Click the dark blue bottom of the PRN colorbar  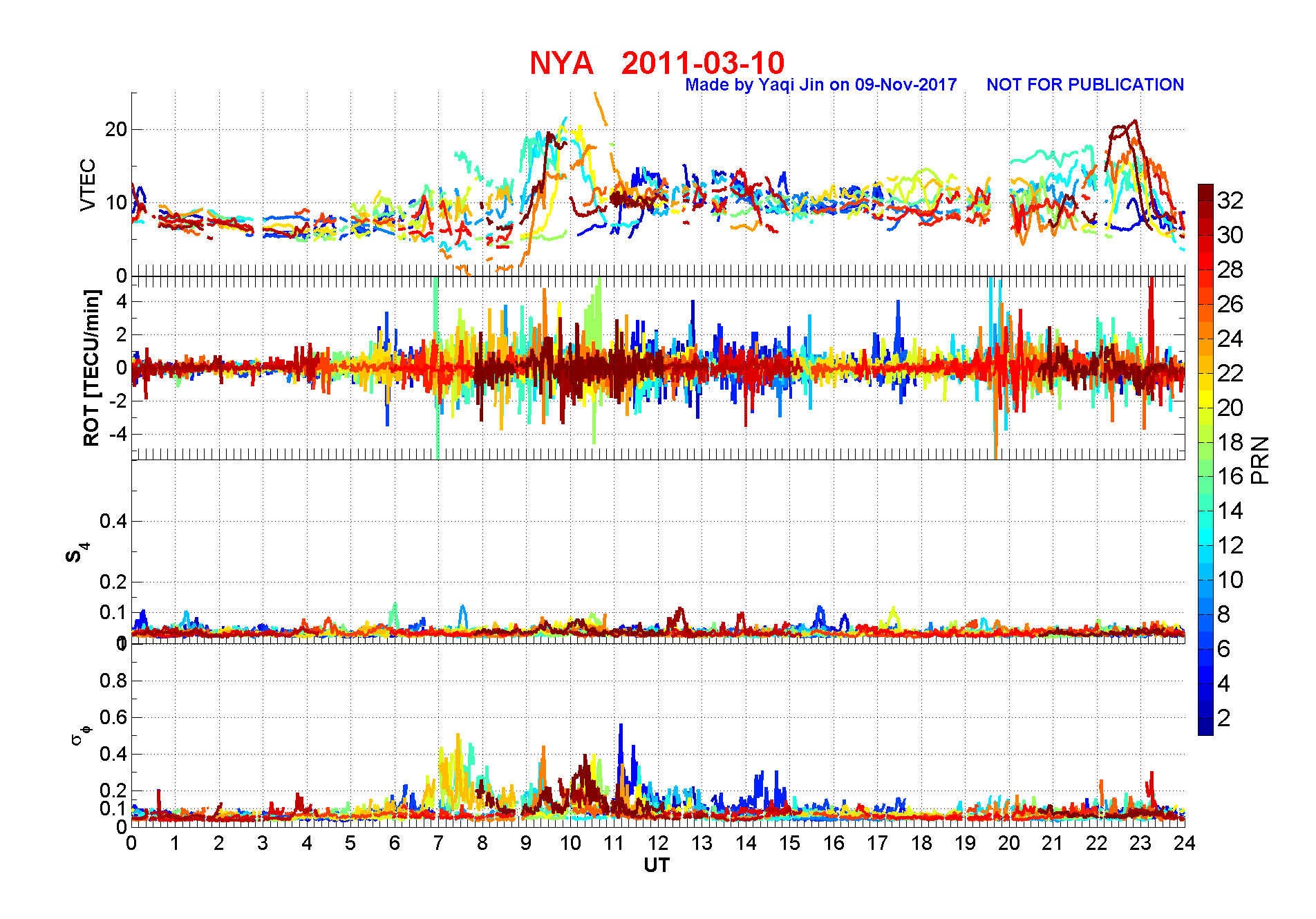click(1205, 727)
